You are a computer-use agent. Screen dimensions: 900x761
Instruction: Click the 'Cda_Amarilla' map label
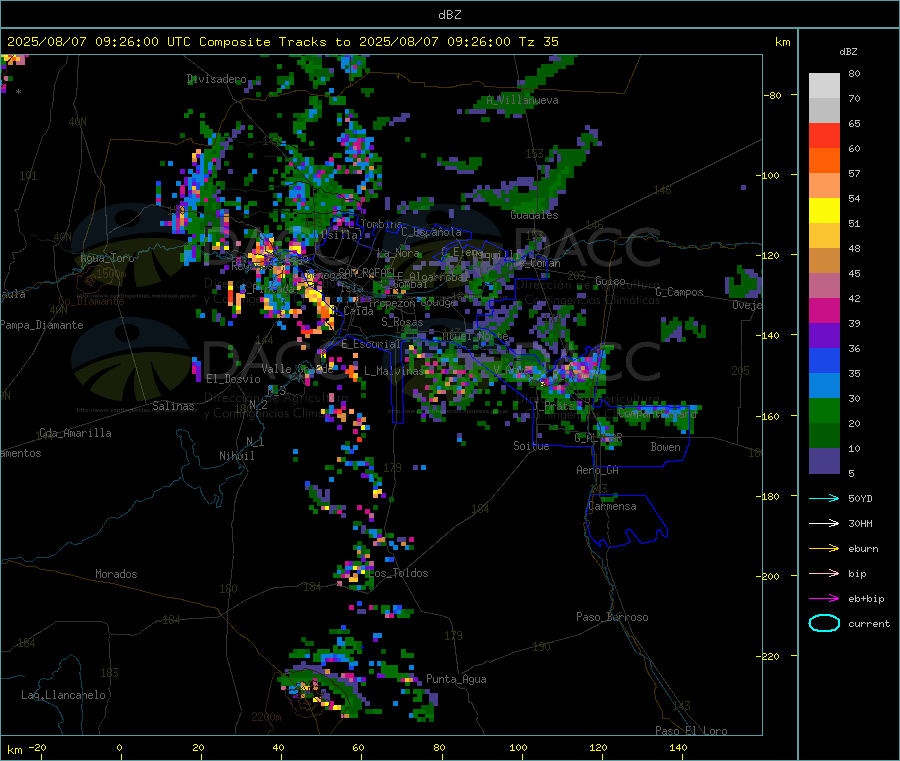(75, 433)
